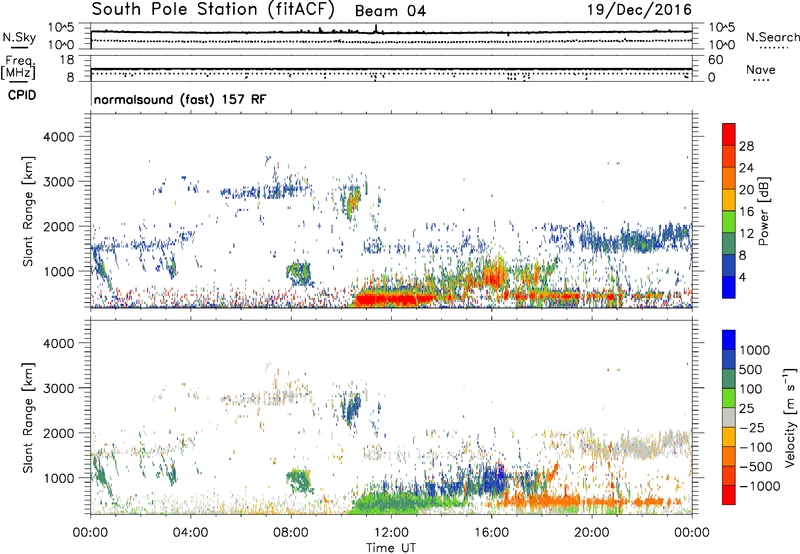Click the '08:00' time axis tick label
Viewport: 800px width, 554px height.
point(291,533)
